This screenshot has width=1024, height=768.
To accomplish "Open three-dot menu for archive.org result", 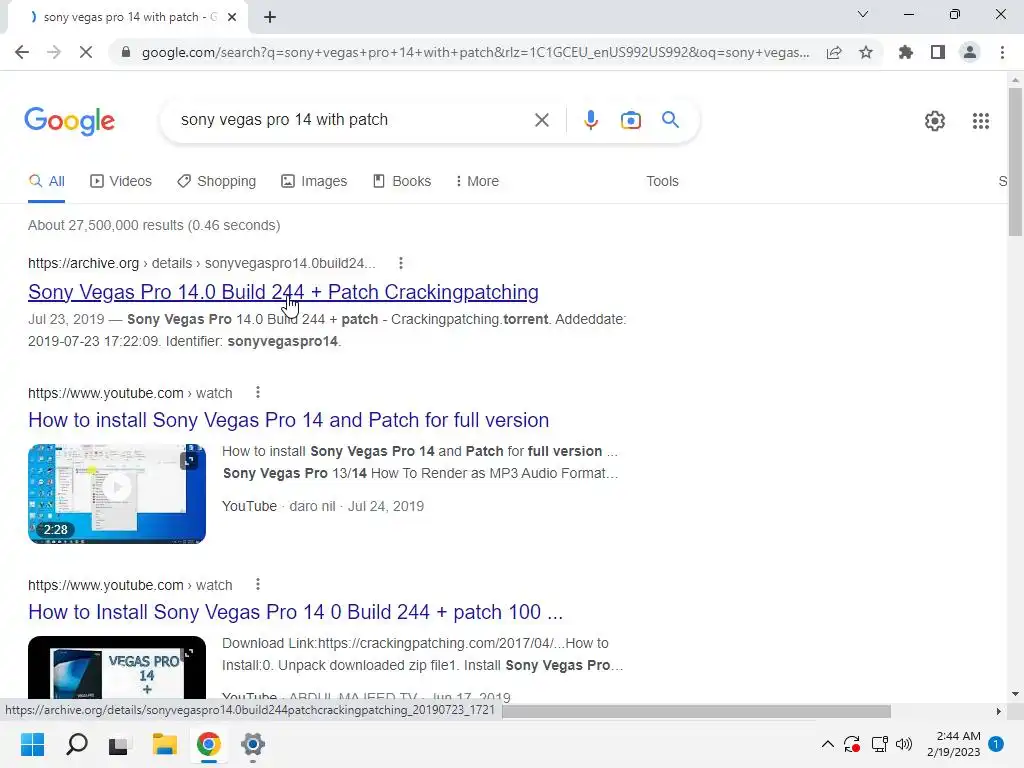I will (401, 263).
